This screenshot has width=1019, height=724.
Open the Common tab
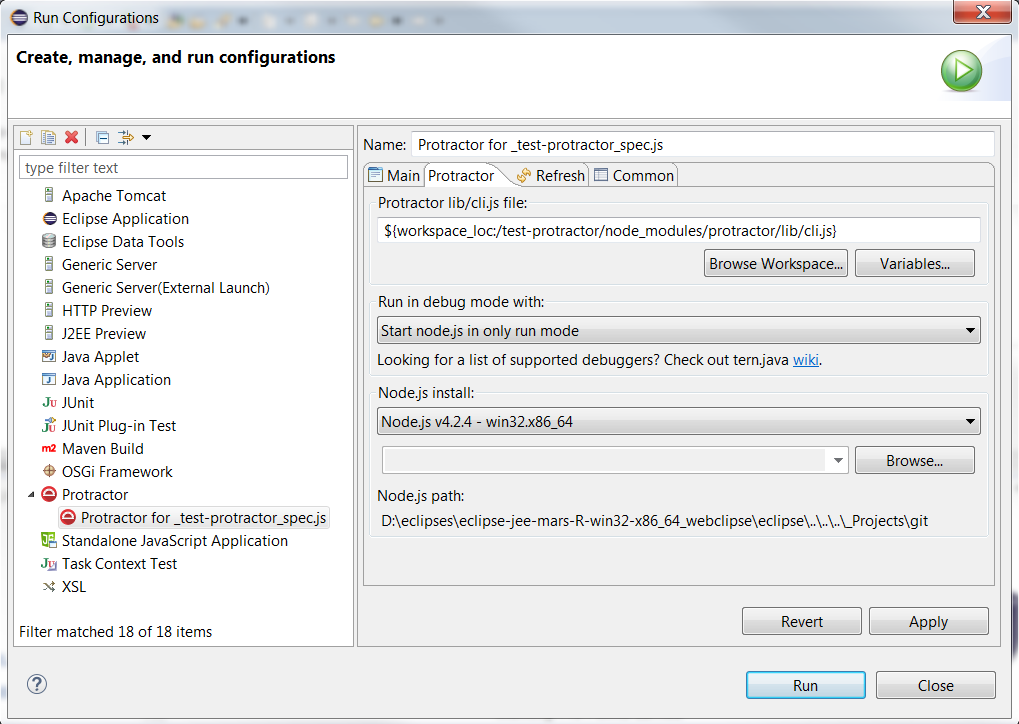pyautogui.click(x=634, y=176)
